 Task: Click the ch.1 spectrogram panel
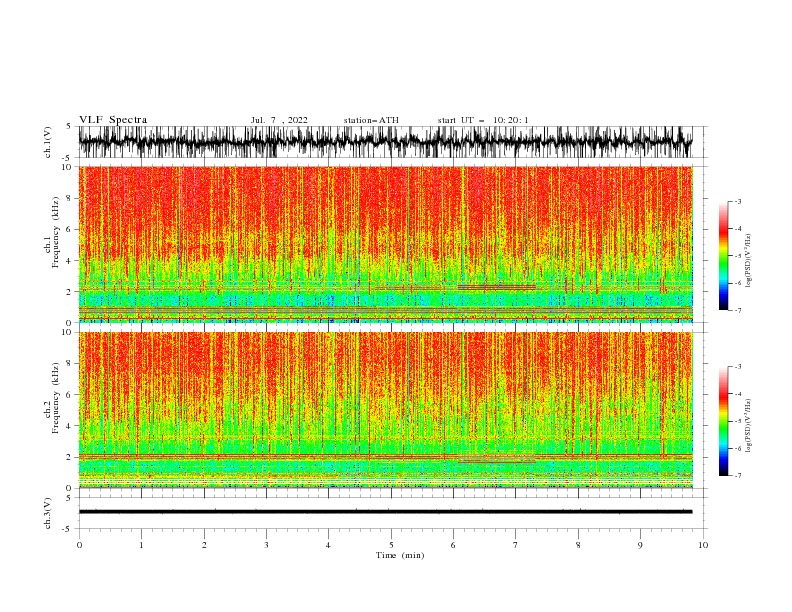click(385, 244)
